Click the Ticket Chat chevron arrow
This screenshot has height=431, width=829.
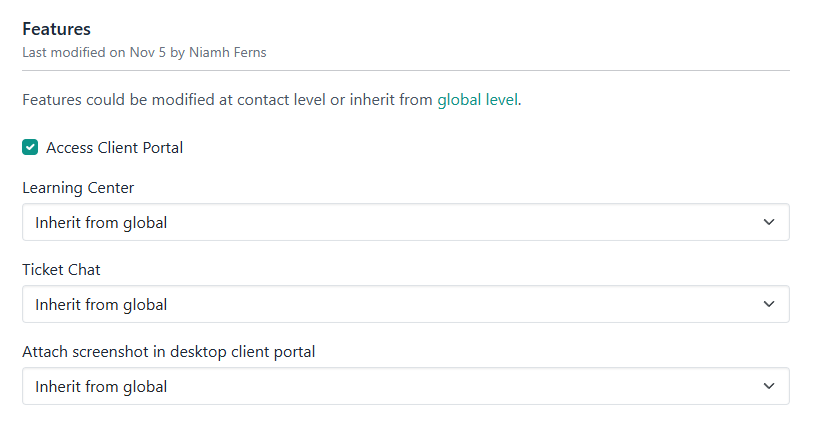click(768, 304)
